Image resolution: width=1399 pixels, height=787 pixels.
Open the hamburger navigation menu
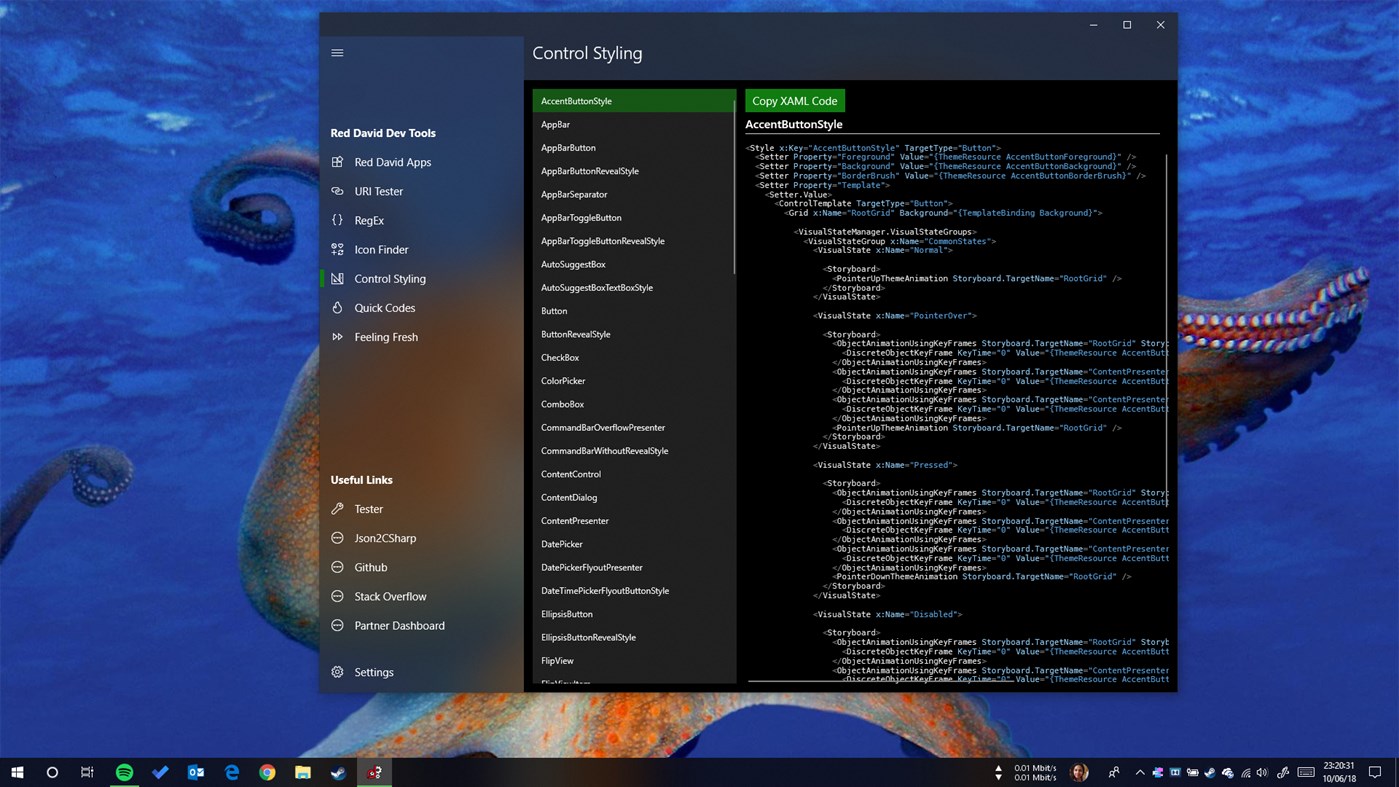pyautogui.click(x=337, y=53)
